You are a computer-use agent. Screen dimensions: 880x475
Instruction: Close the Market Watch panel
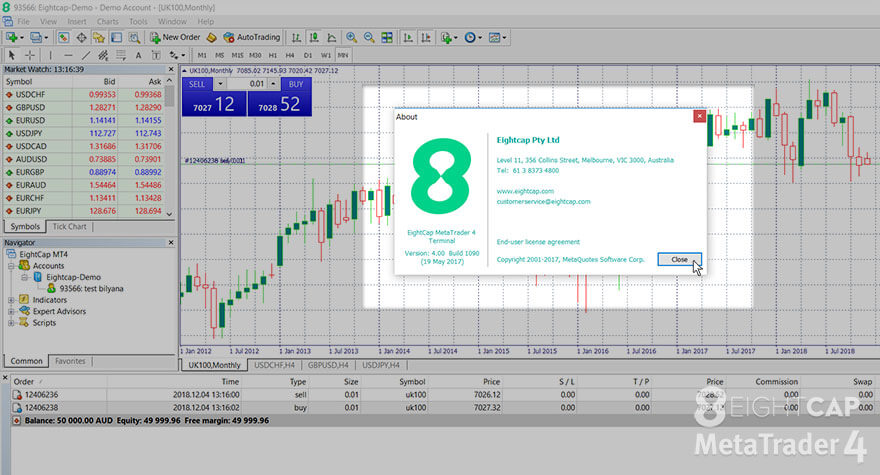(171, 69)
